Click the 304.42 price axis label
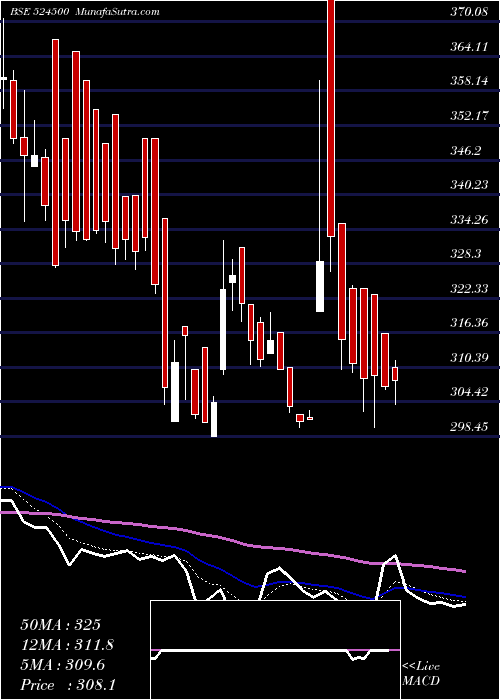 pyautogui.click(x=469, y=392)
